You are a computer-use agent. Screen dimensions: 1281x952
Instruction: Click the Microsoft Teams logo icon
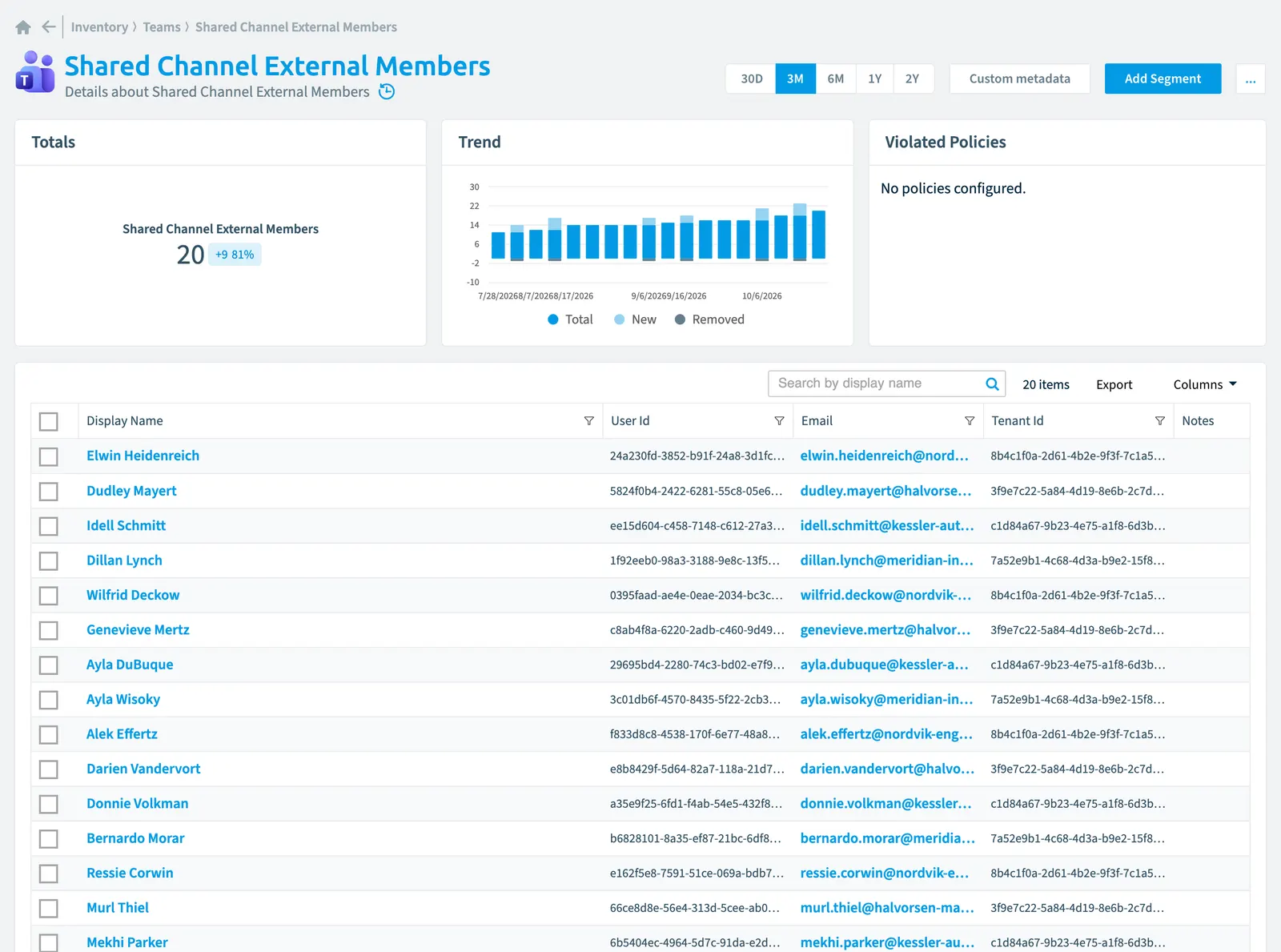(x=35, y=72)
